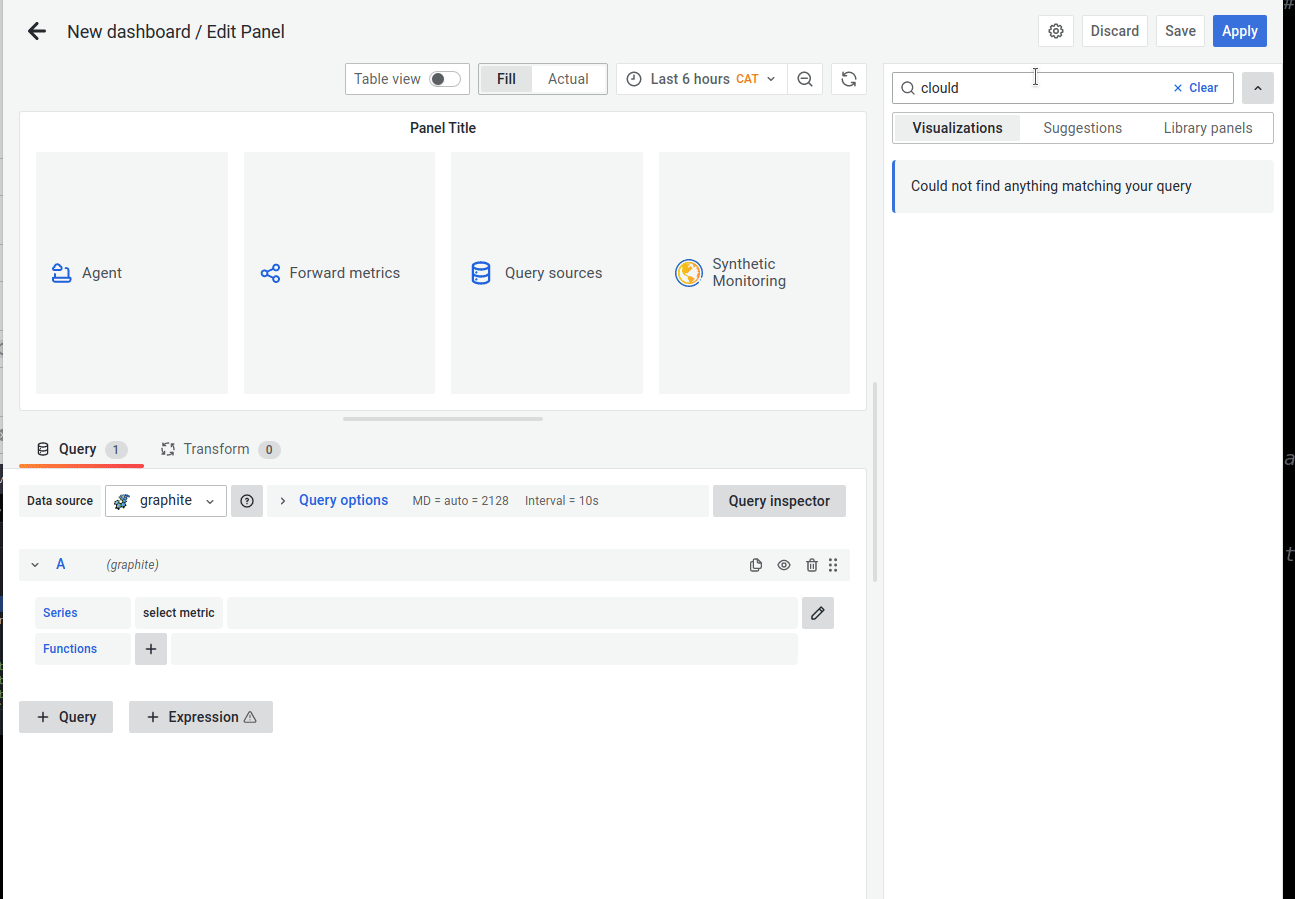Click the select metric field for Series
The image size is (1295, 899).
[x=178, y=612]
